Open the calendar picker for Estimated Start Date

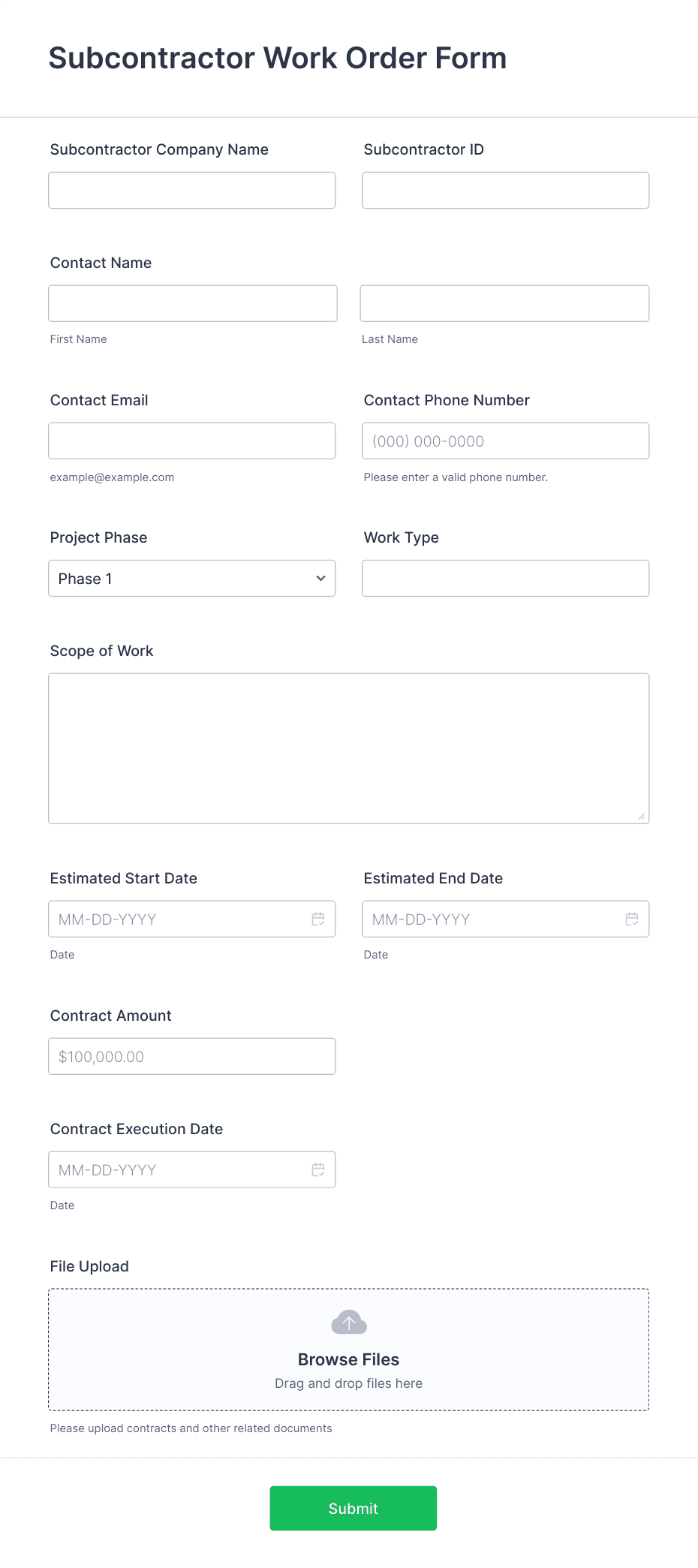point(317,918)
